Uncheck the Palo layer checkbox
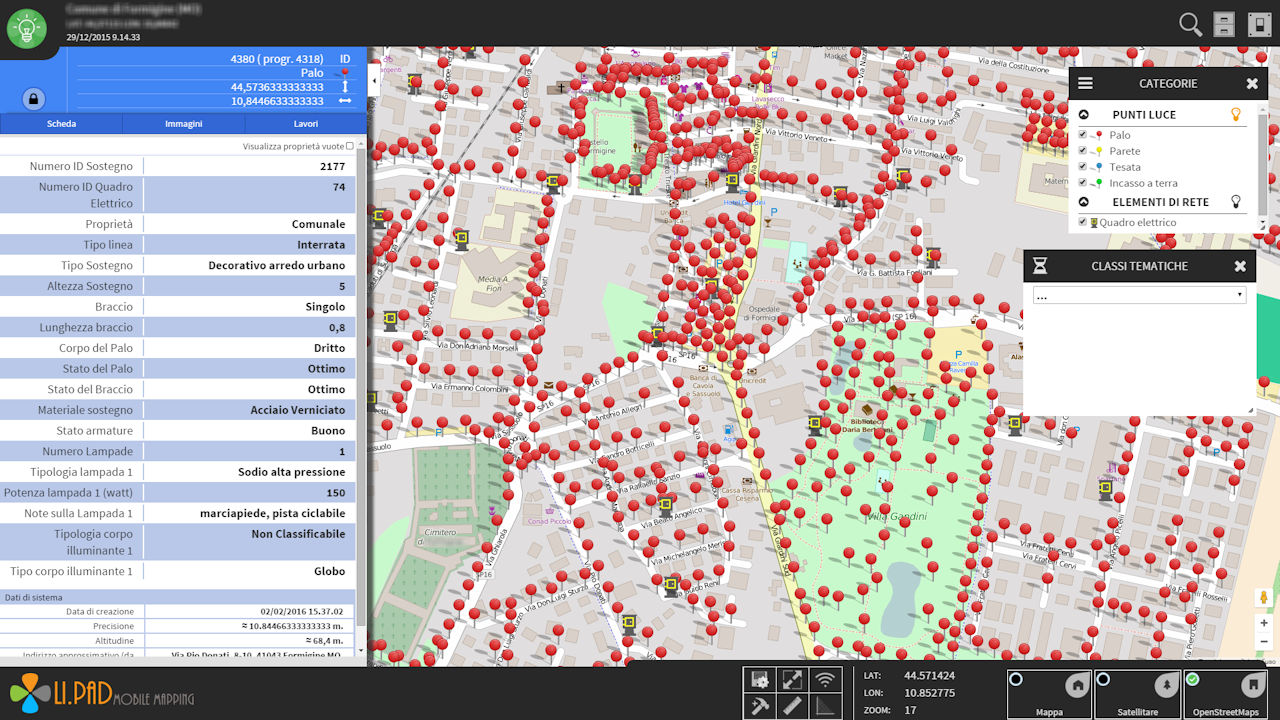Screen dimensions: 1280x720 pyautogui.click(x=1082, y=135)
